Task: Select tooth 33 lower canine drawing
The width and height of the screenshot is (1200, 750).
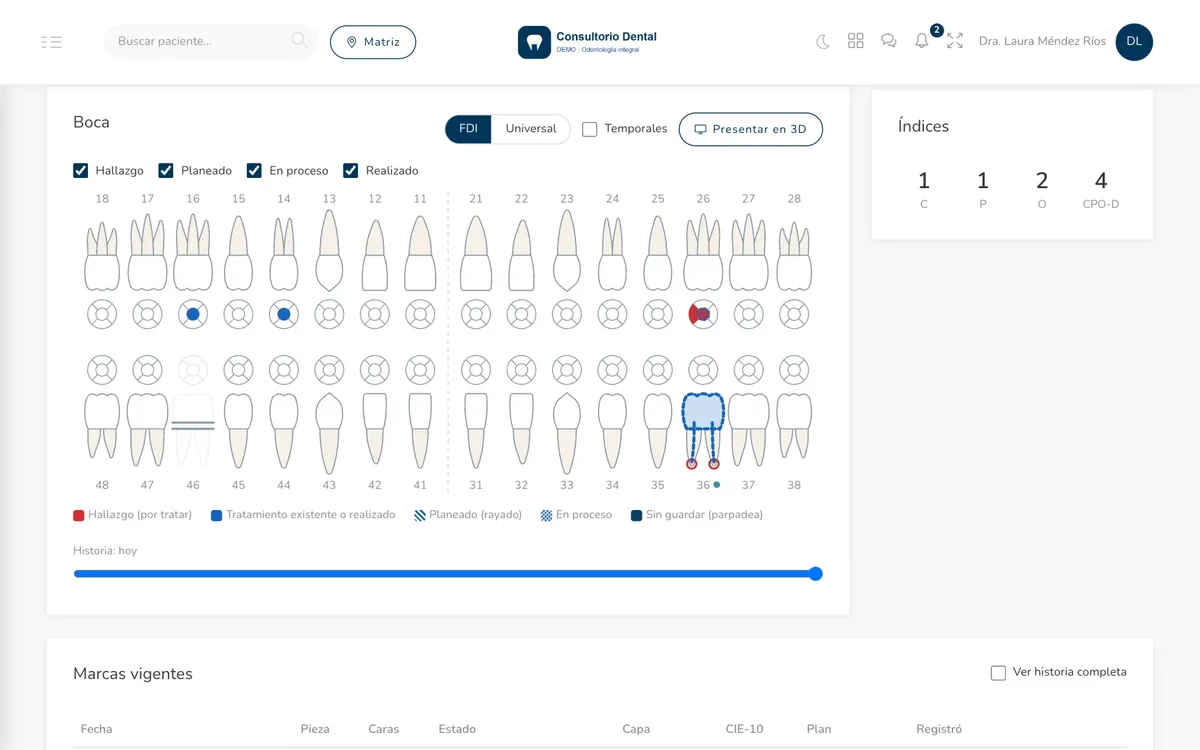Action: click(567, 432)
